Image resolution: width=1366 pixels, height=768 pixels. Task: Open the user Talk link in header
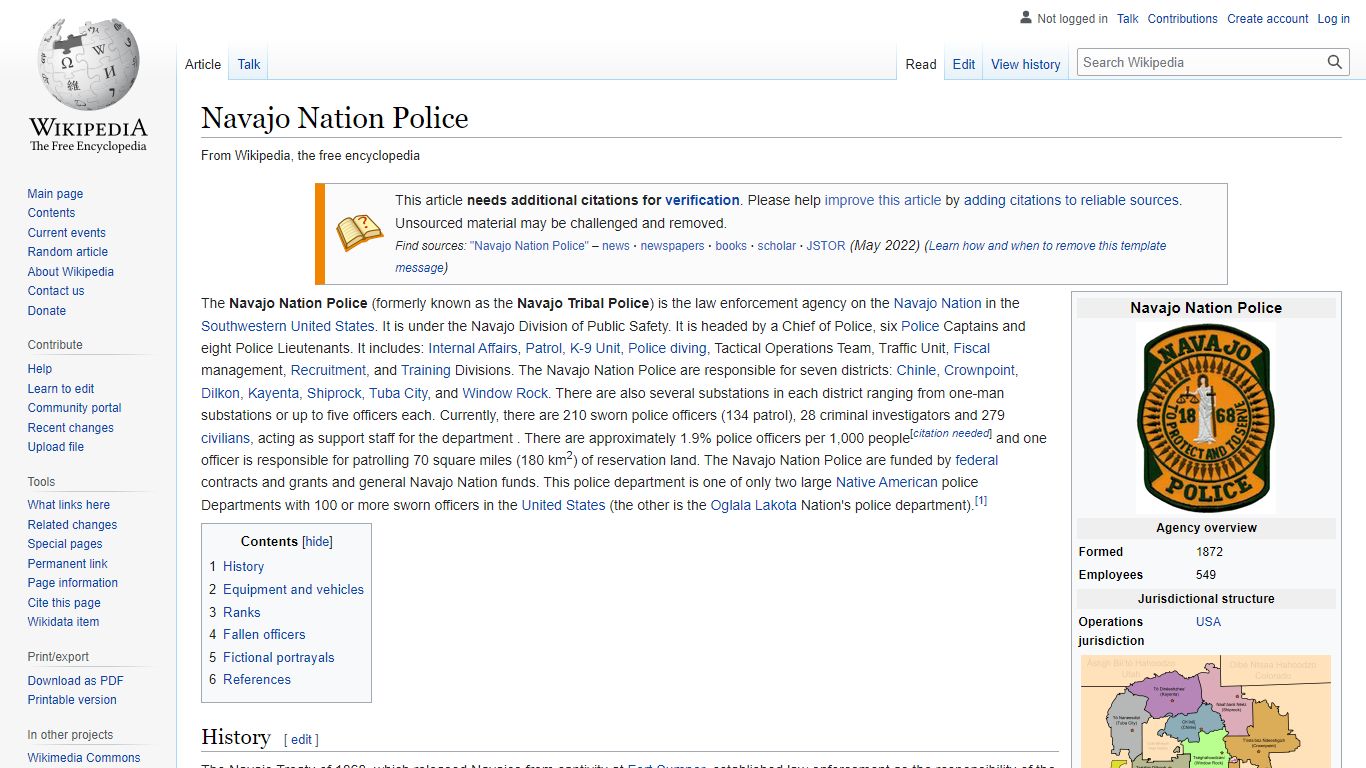1128,18
